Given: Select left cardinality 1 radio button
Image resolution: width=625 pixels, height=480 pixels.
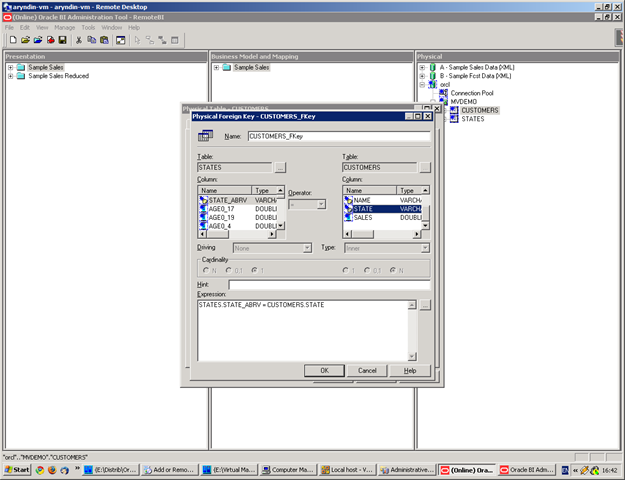Looking at the screenshot, I should [x=255, y=270].
